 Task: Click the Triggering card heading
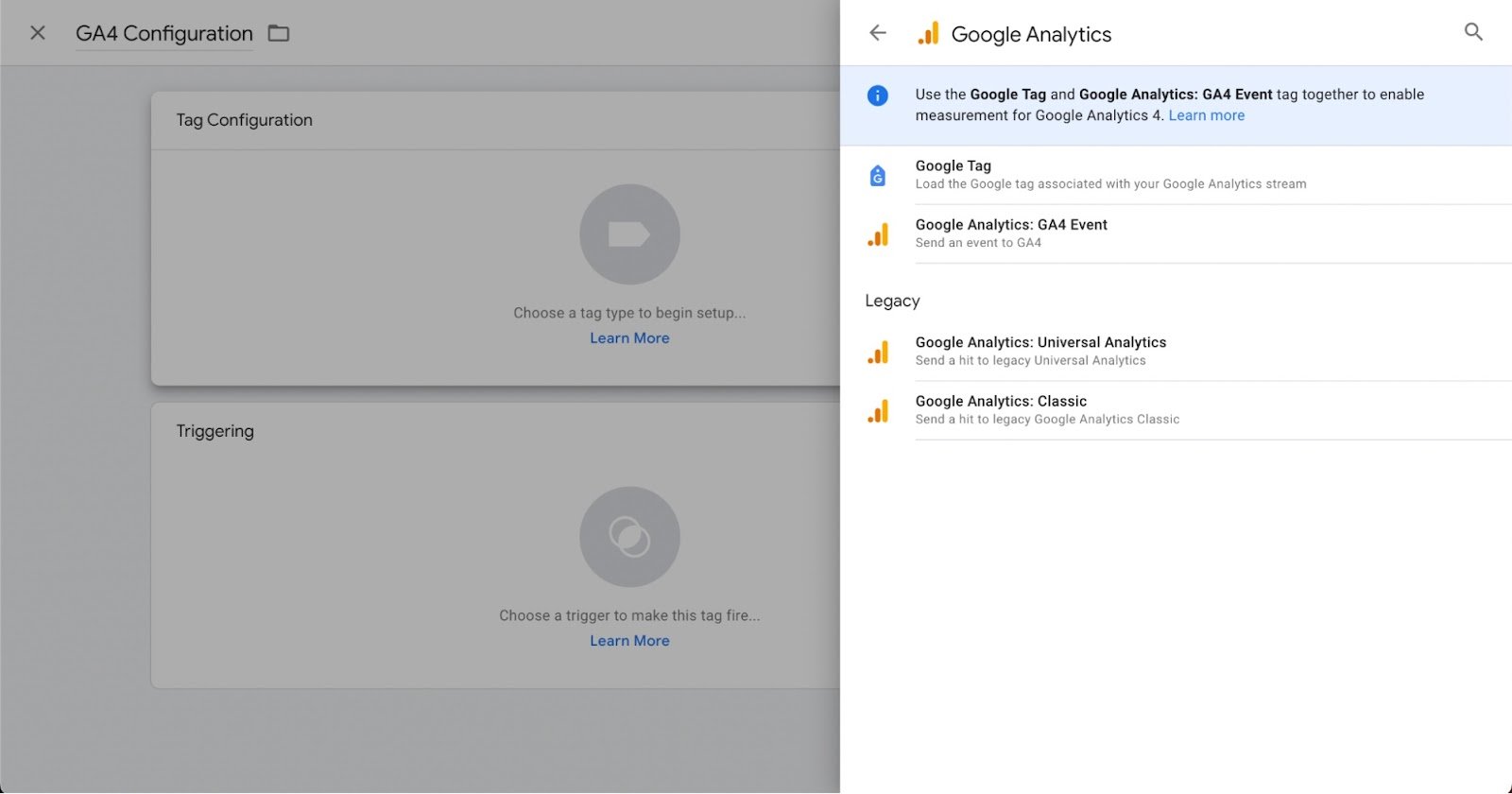215,431
